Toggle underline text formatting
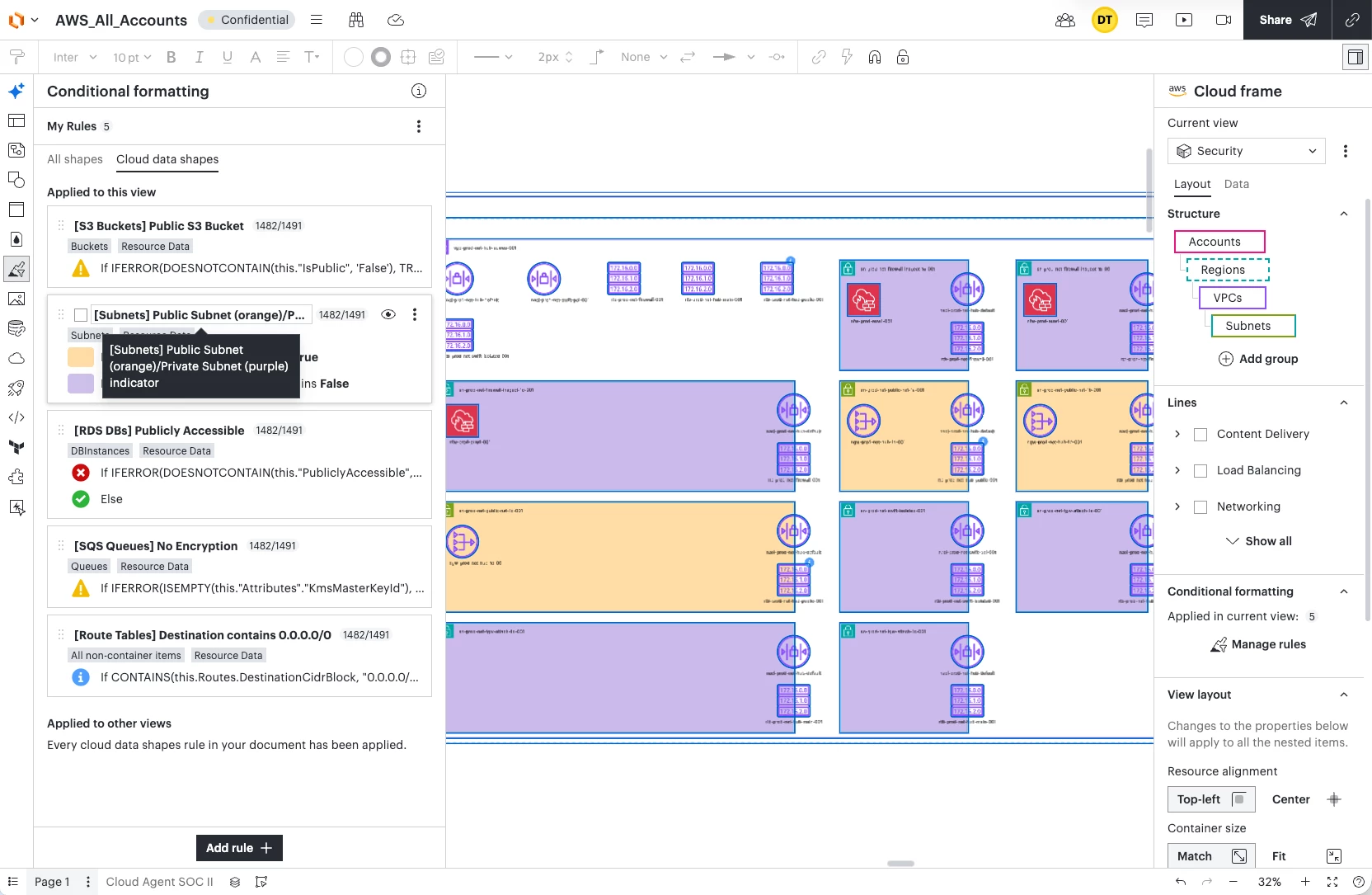Image resolution: width=1372 pixels, height=895 pixels. (x=228, y=57)
